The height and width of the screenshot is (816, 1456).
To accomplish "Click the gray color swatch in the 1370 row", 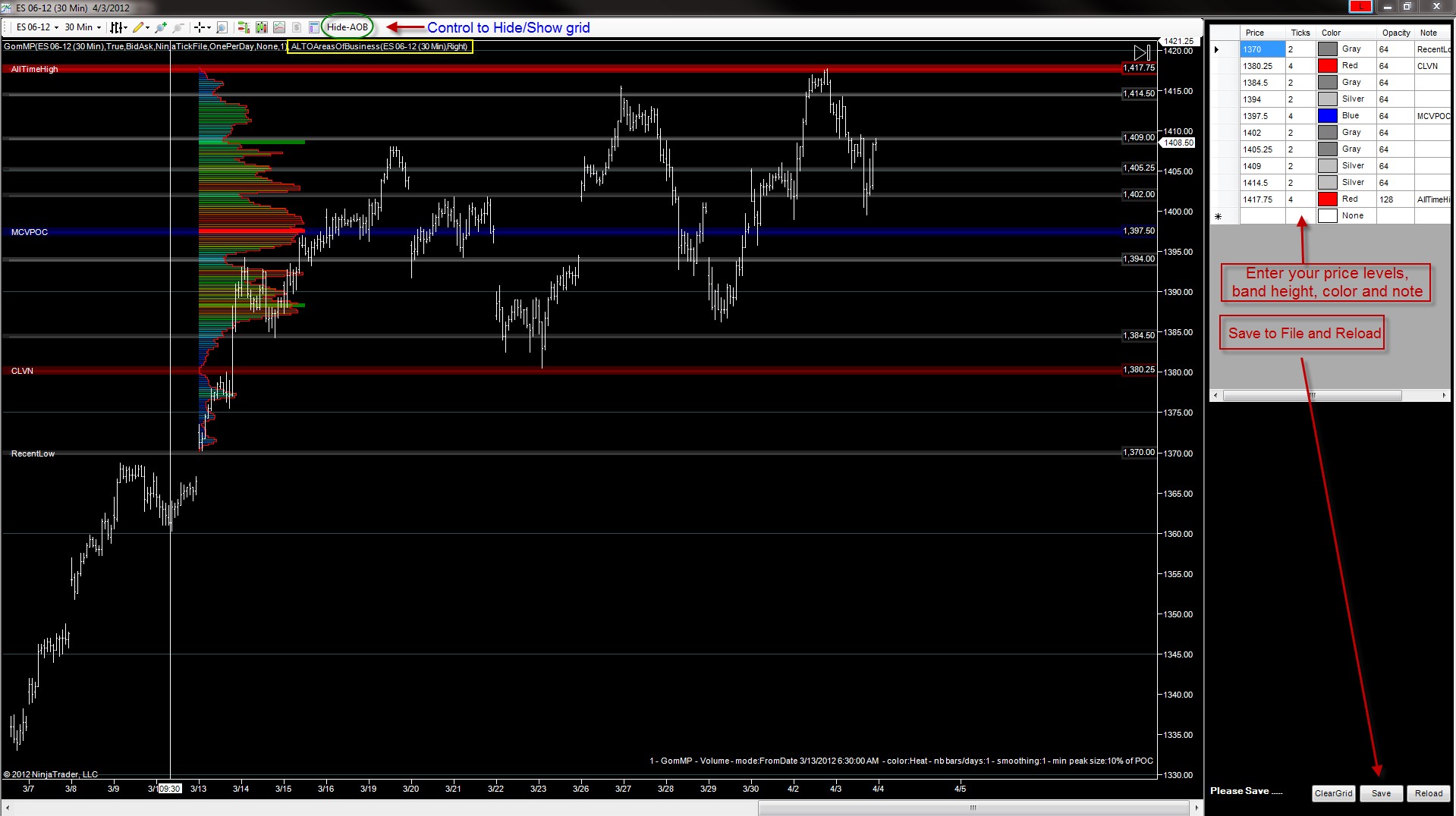I will pos(1328,49).
